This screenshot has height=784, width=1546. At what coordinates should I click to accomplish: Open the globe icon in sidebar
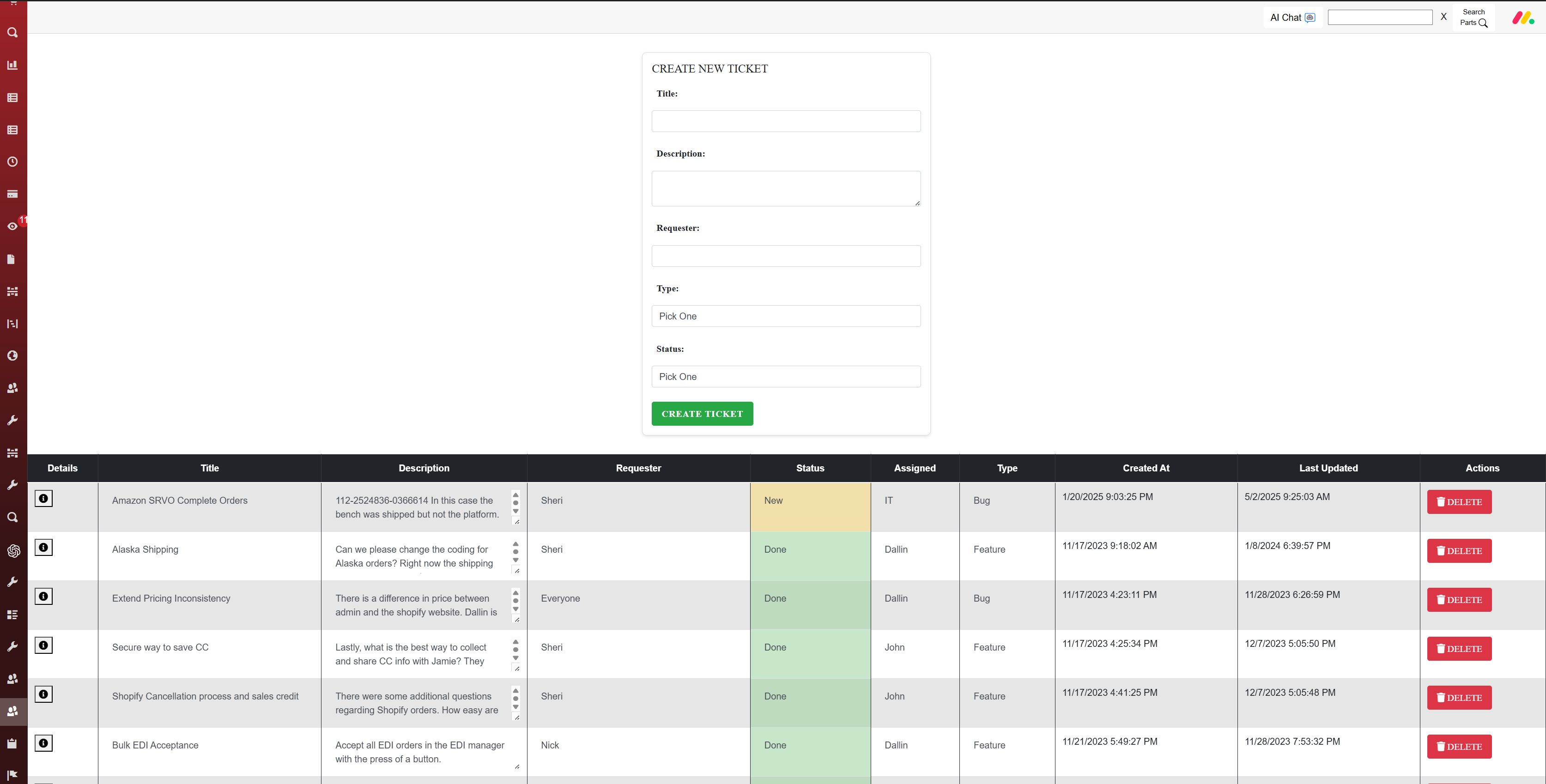coord(12,356)
